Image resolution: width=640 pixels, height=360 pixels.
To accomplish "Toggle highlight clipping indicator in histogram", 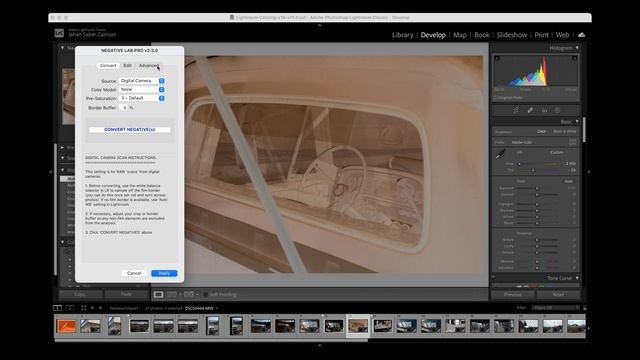I will tap(574, 58).
